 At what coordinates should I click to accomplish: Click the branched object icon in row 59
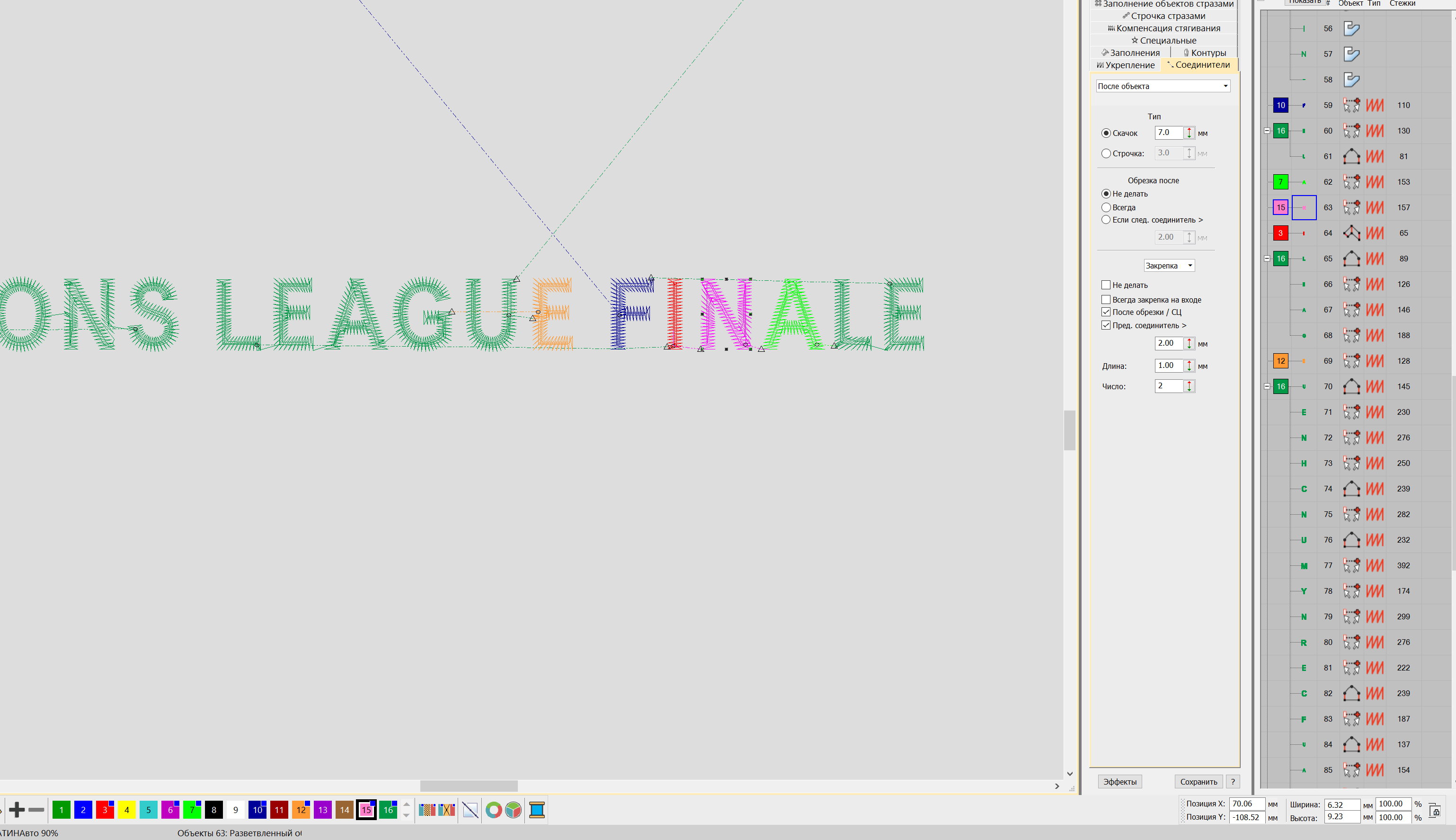point(1352,105)
